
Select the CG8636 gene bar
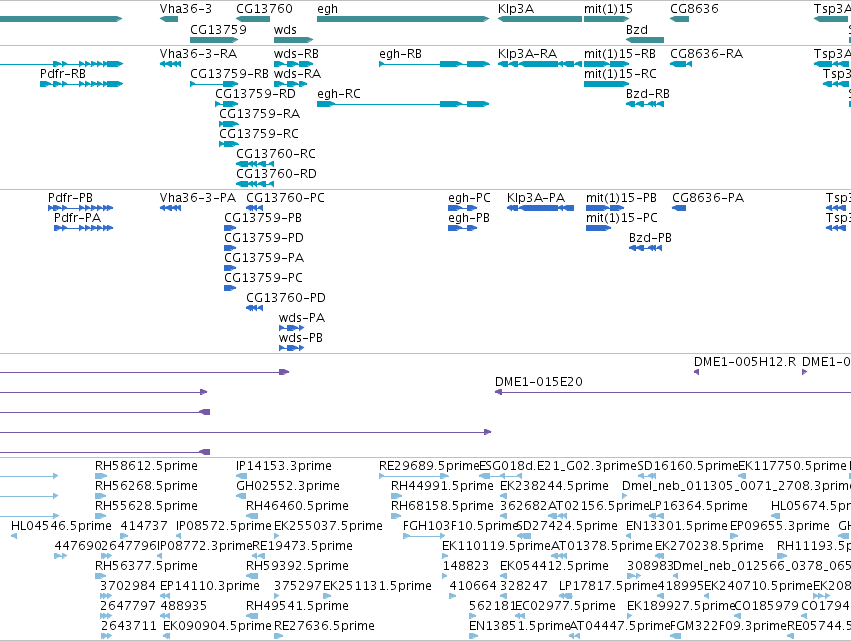(x=679, y=19)
